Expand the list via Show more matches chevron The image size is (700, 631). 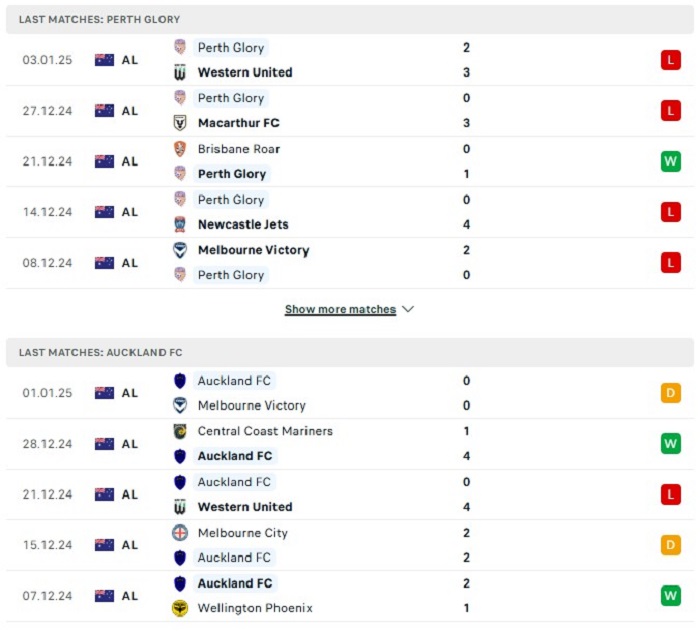click(408, 309)
